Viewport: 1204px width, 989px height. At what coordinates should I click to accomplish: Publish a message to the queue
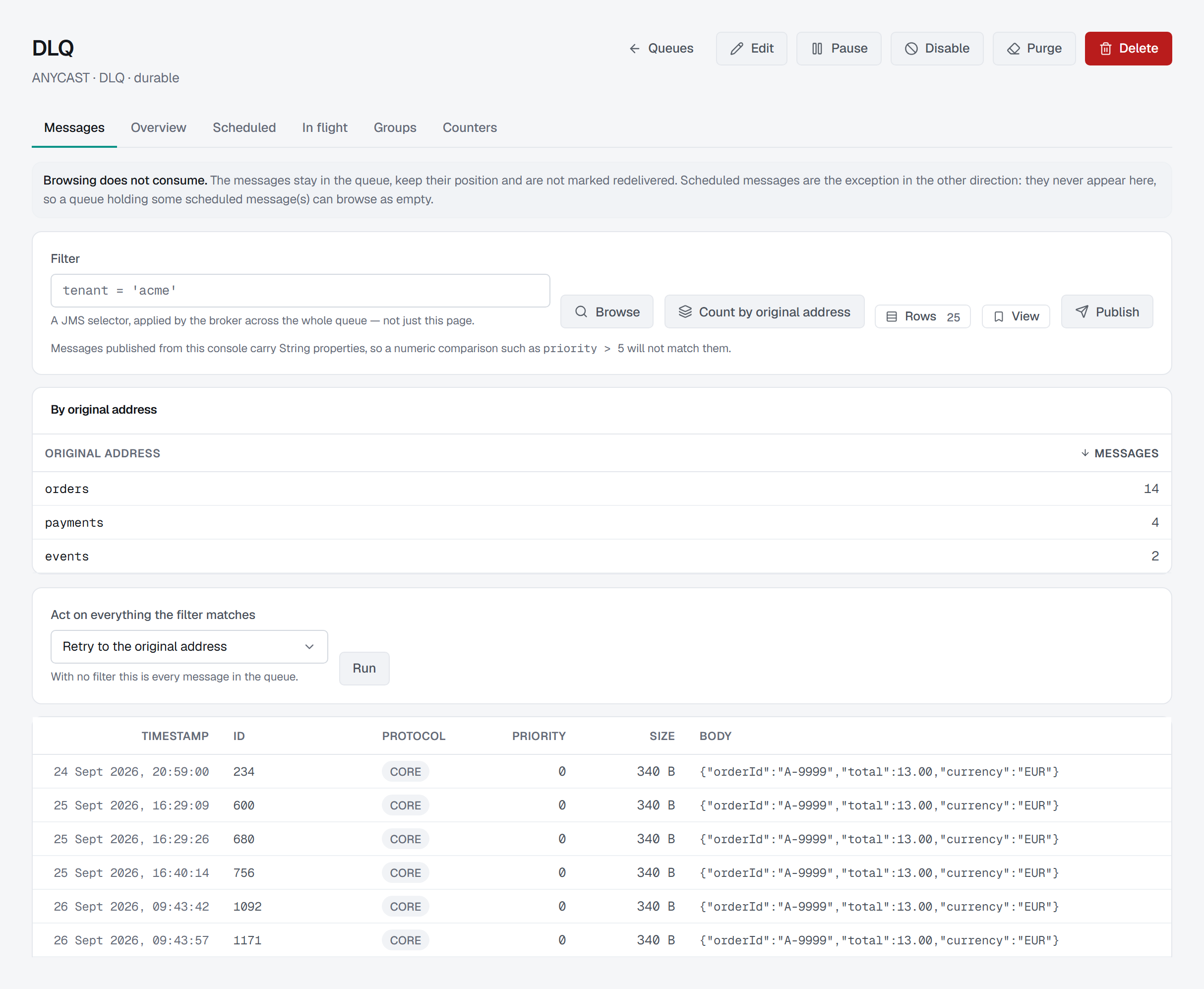1107,311
